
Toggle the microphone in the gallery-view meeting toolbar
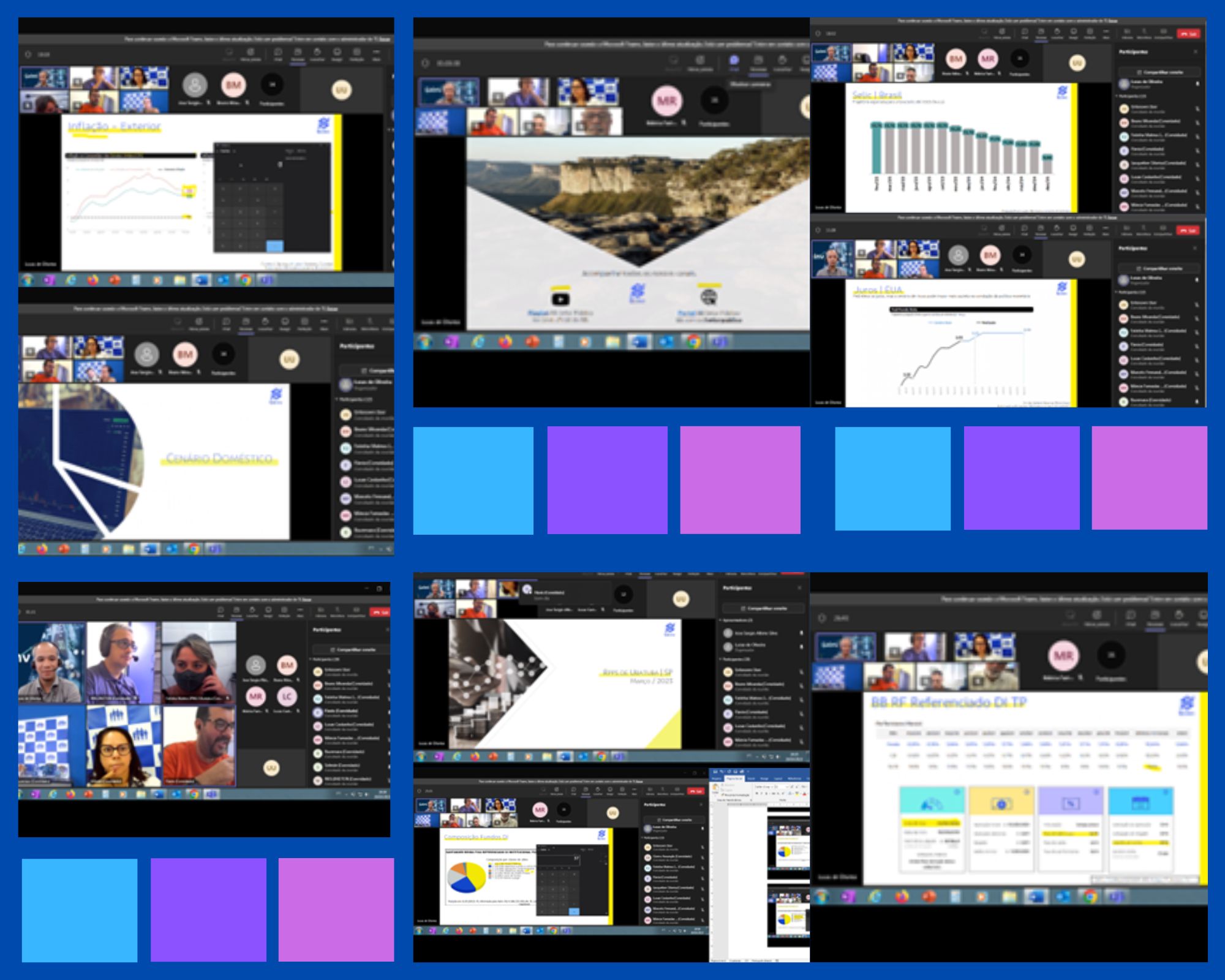click(x=337, y=611)
